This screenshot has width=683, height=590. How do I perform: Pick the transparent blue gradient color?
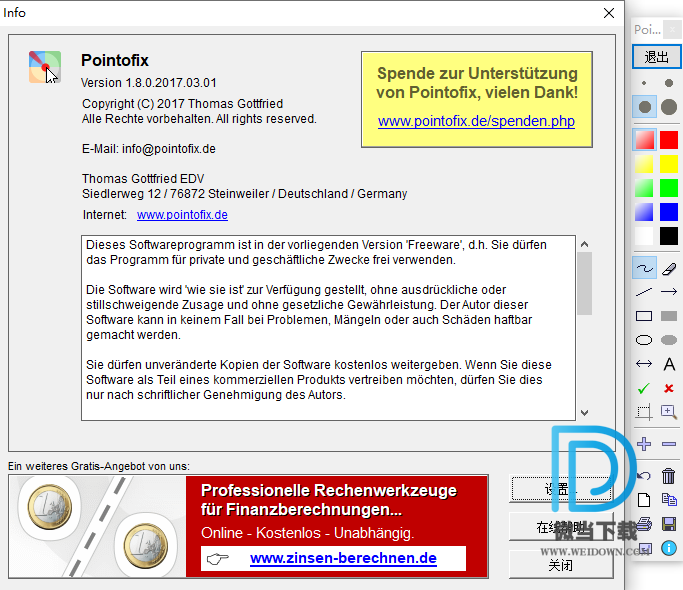pyautogui.click(x=644, y=212)
